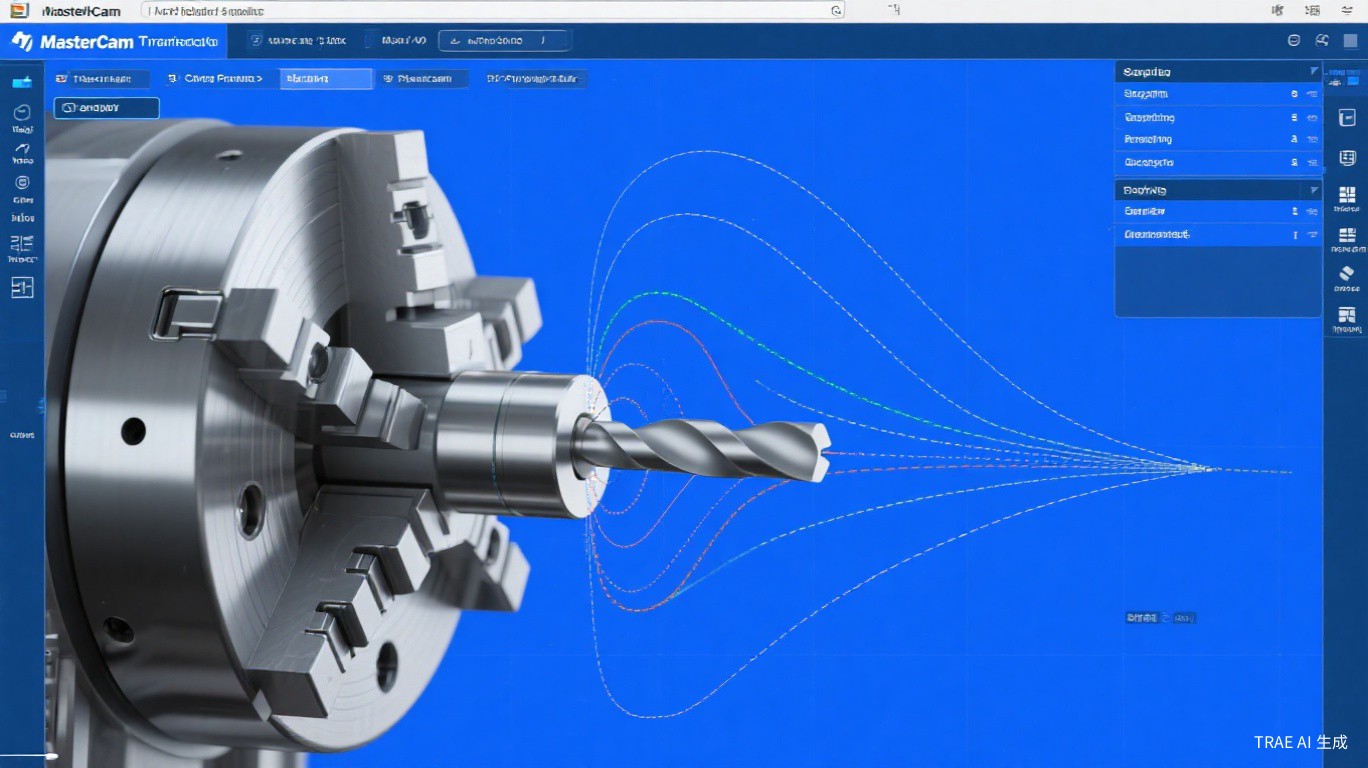Click the bottom text label in the left sidebar
Screen dimensions: 1368x768
pos(21,435)
